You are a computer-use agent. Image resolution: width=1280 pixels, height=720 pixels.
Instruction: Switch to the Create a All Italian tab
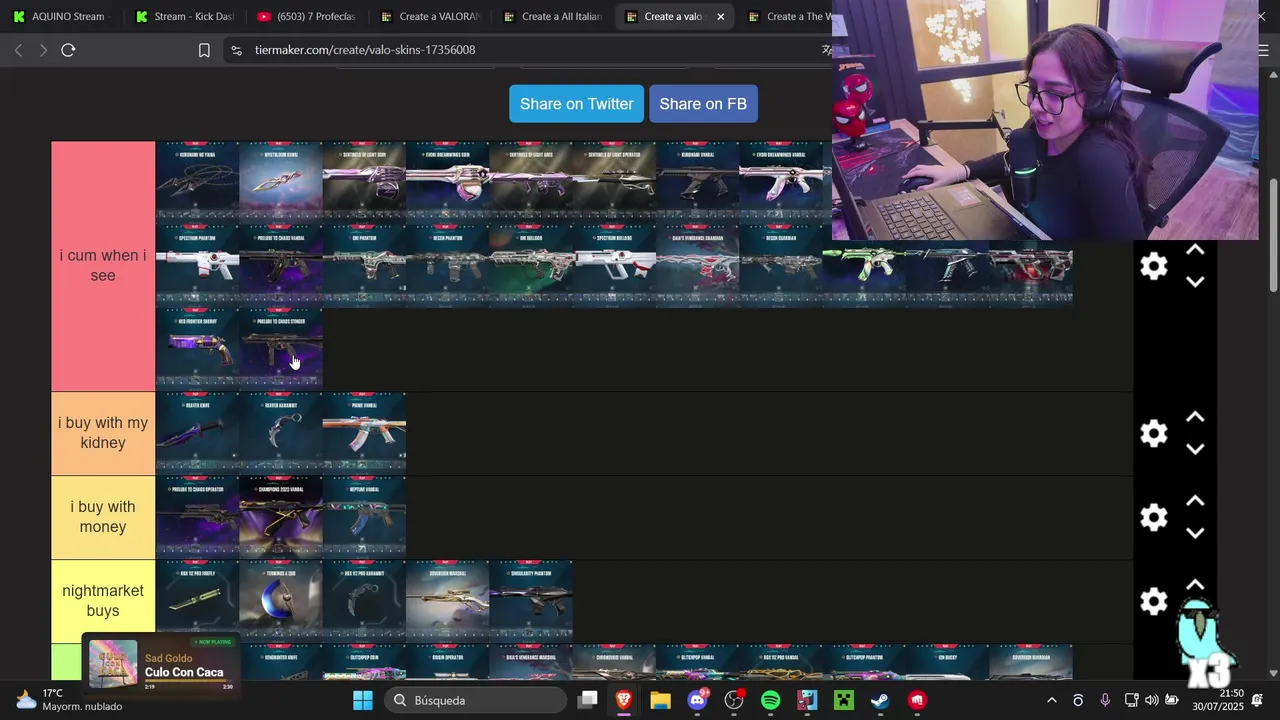(x=551, y=16)
